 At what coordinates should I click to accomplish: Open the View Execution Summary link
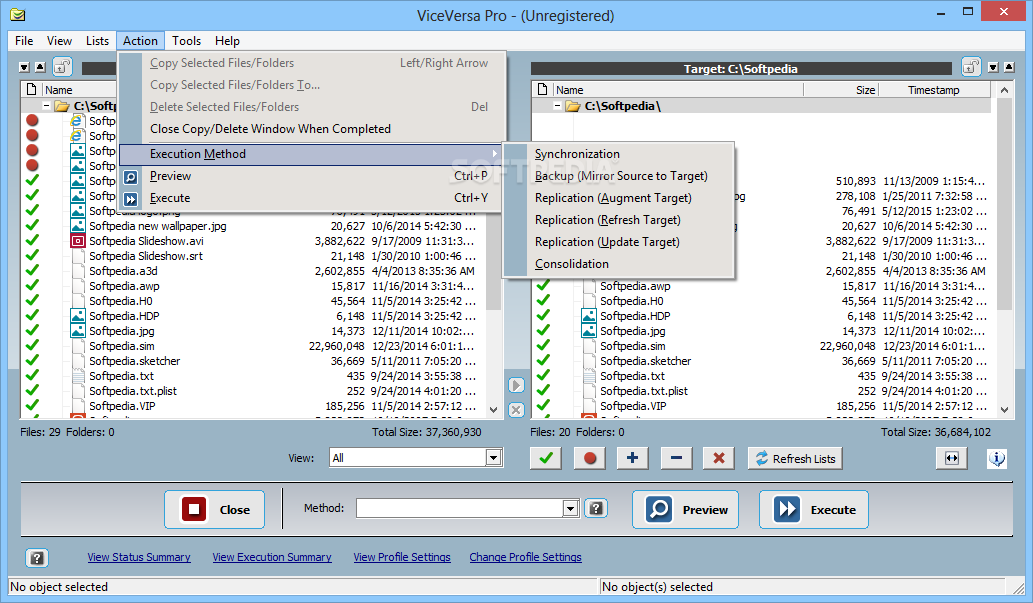coord(272,558)
